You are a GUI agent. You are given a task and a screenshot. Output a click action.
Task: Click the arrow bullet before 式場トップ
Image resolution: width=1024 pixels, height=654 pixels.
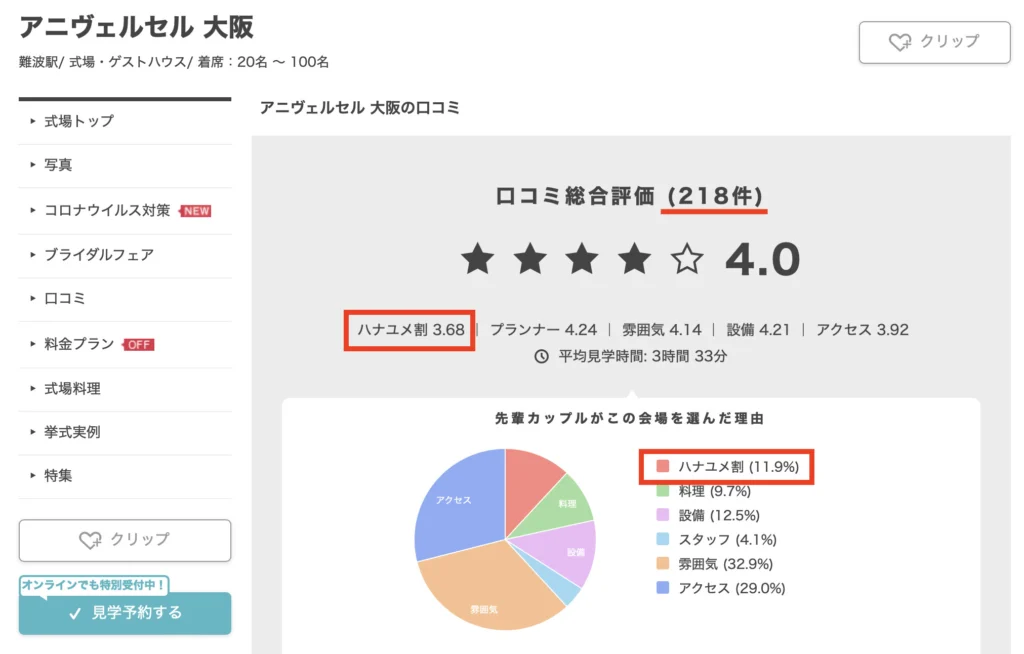pos(32,121)
